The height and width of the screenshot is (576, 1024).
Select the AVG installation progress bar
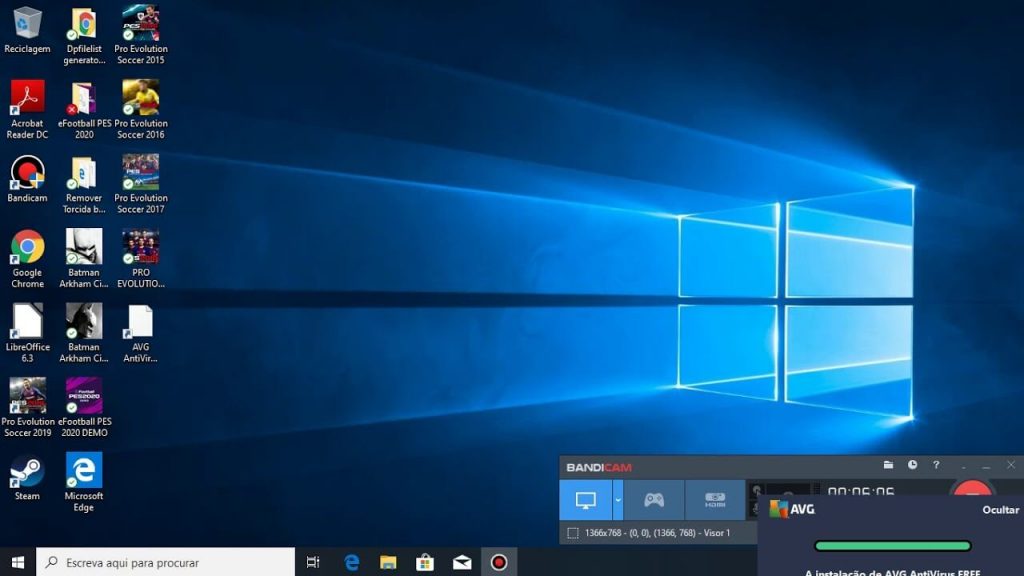coord(893,547)
